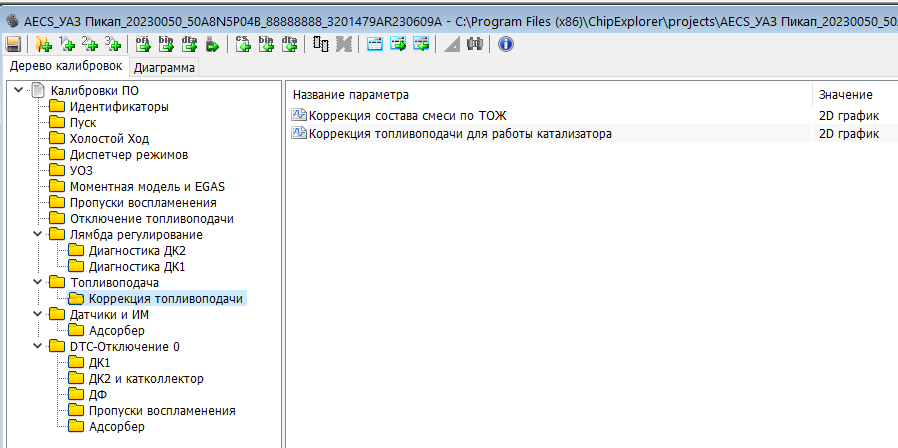898x448 pixels.
Task: Collapse the Лямбда регулирование tree branch
Action: click(x=38, y=235)
